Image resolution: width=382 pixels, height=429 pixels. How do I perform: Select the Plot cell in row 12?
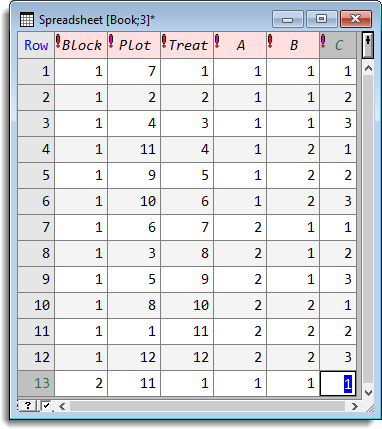134,357
